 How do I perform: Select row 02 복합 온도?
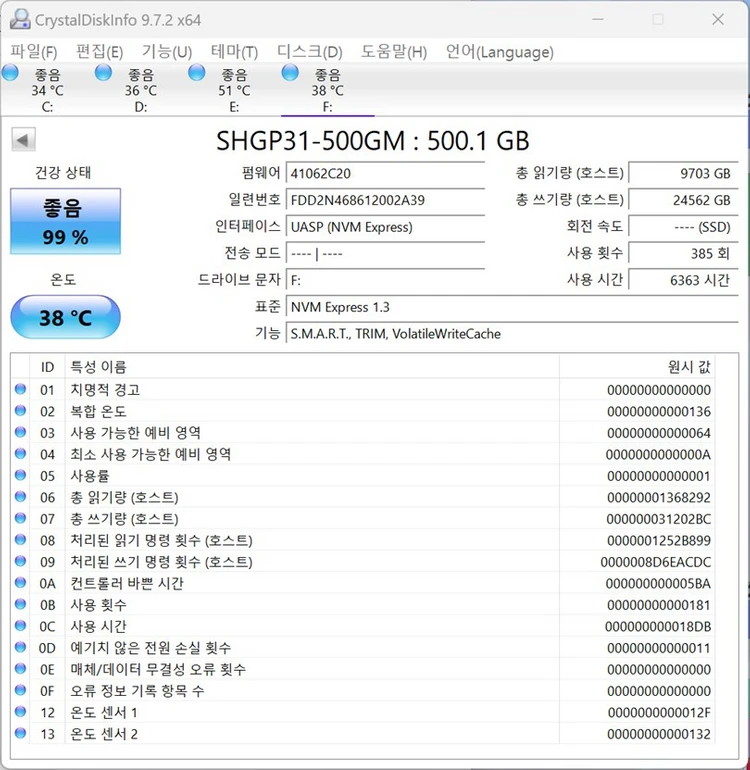tap(363, 411)
